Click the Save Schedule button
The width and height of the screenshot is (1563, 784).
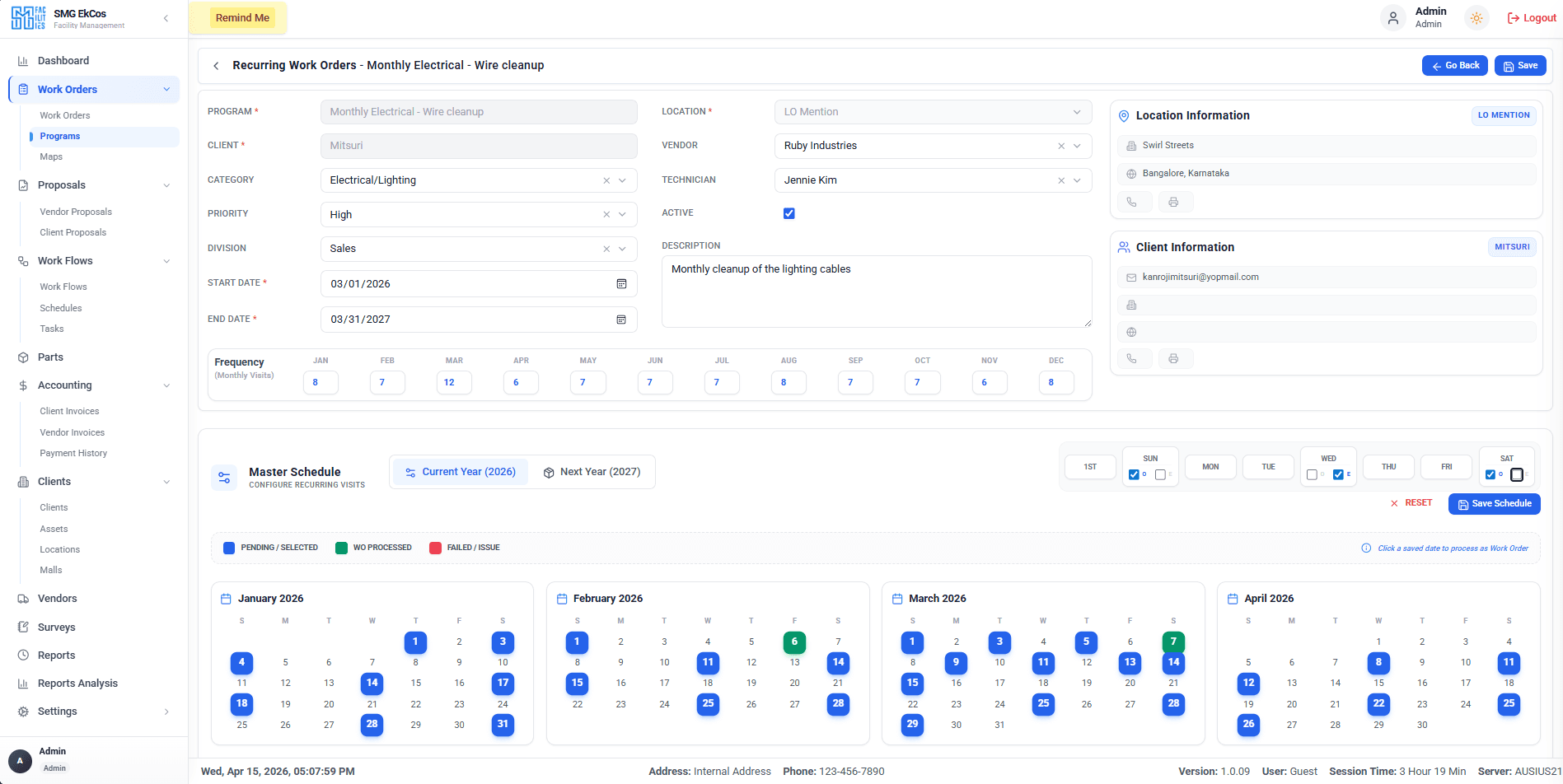[1494, 503]
